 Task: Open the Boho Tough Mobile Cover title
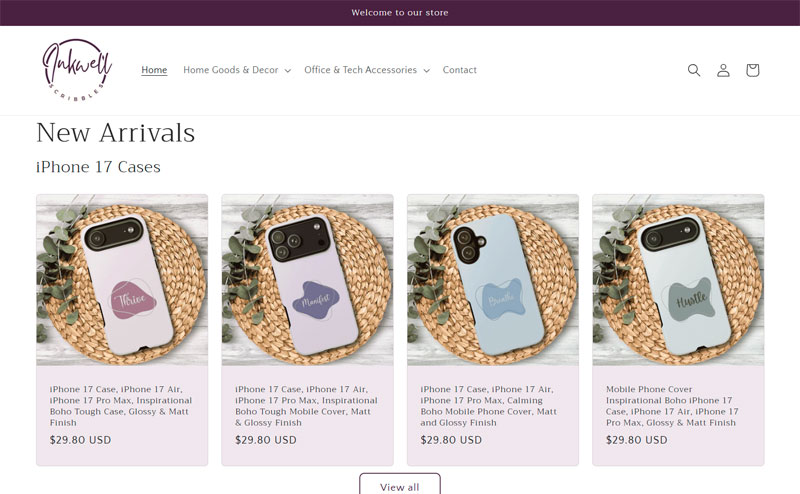[x=307, y=406]
